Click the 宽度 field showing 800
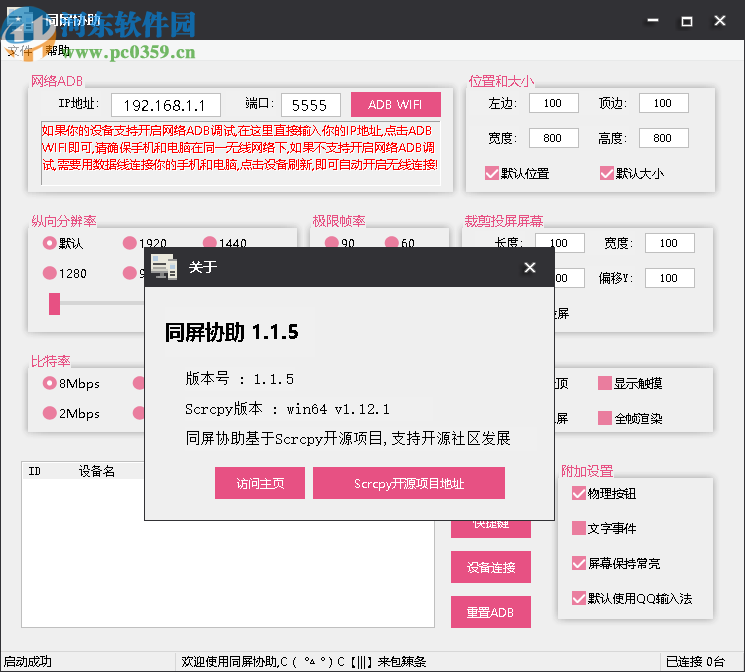 (x=554, y=138)
